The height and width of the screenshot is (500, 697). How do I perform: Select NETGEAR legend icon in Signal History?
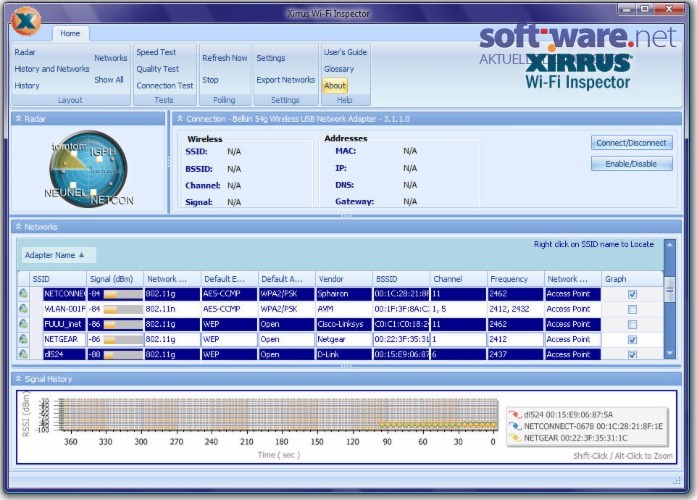pyautogui.click(x=515, y=438)
